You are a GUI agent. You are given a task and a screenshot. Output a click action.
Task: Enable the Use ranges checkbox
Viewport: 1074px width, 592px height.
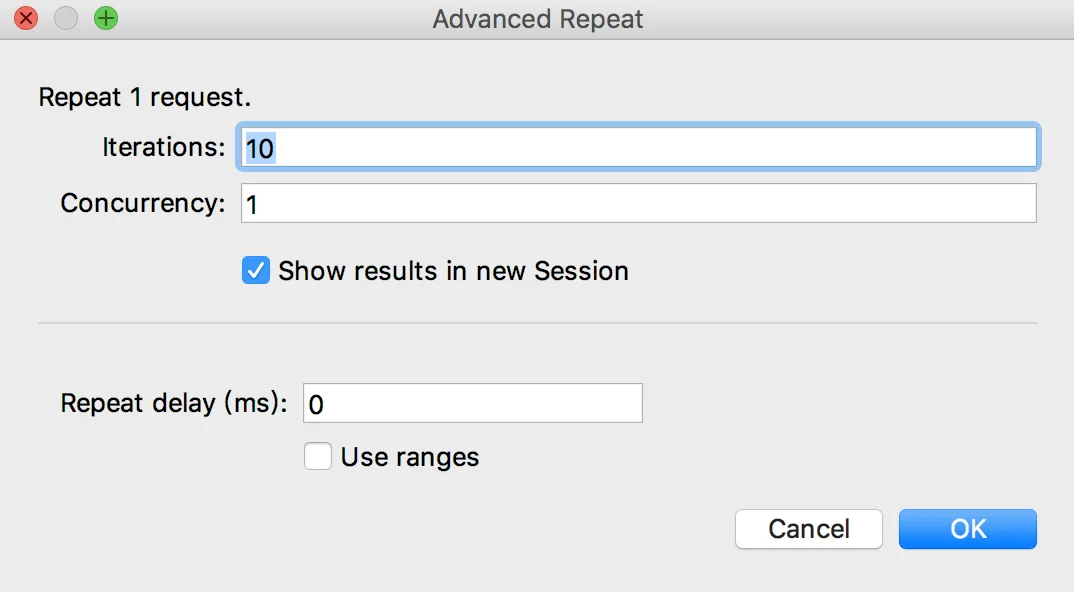coord(318,456)
